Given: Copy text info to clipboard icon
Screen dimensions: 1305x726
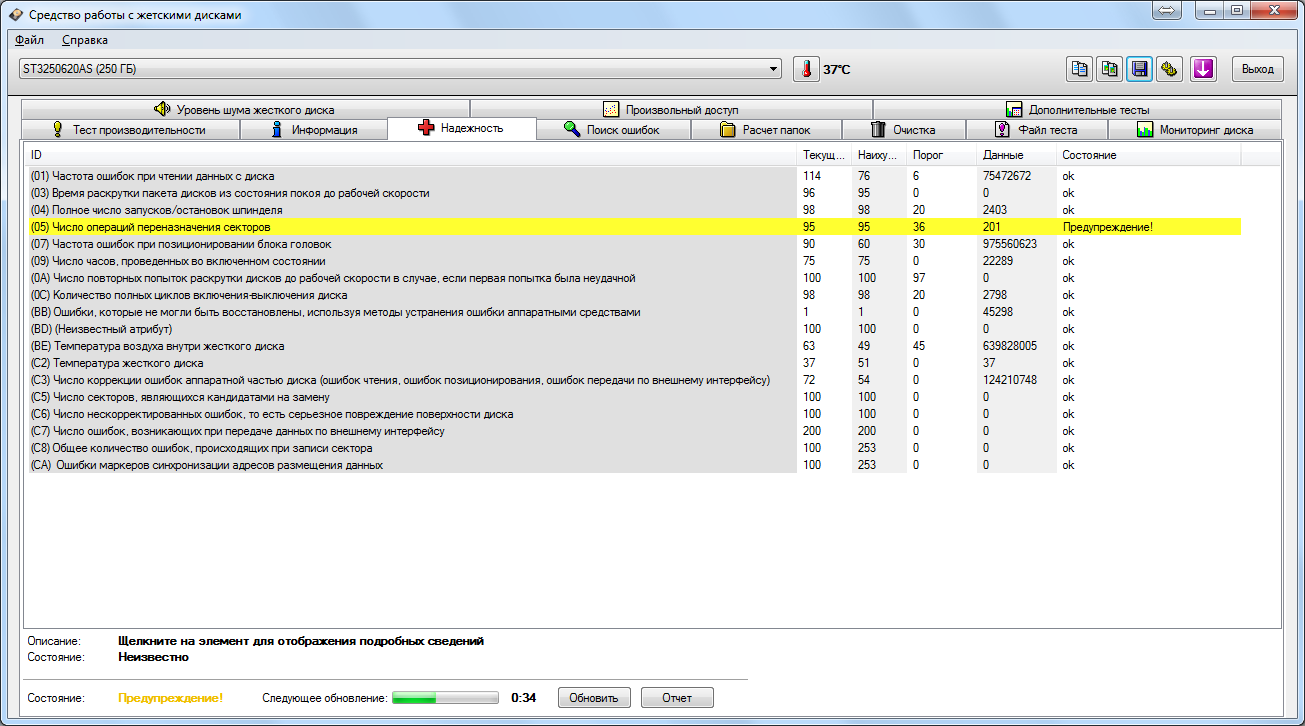Looking at the screenshot, I should click(x=1080, y=69).
